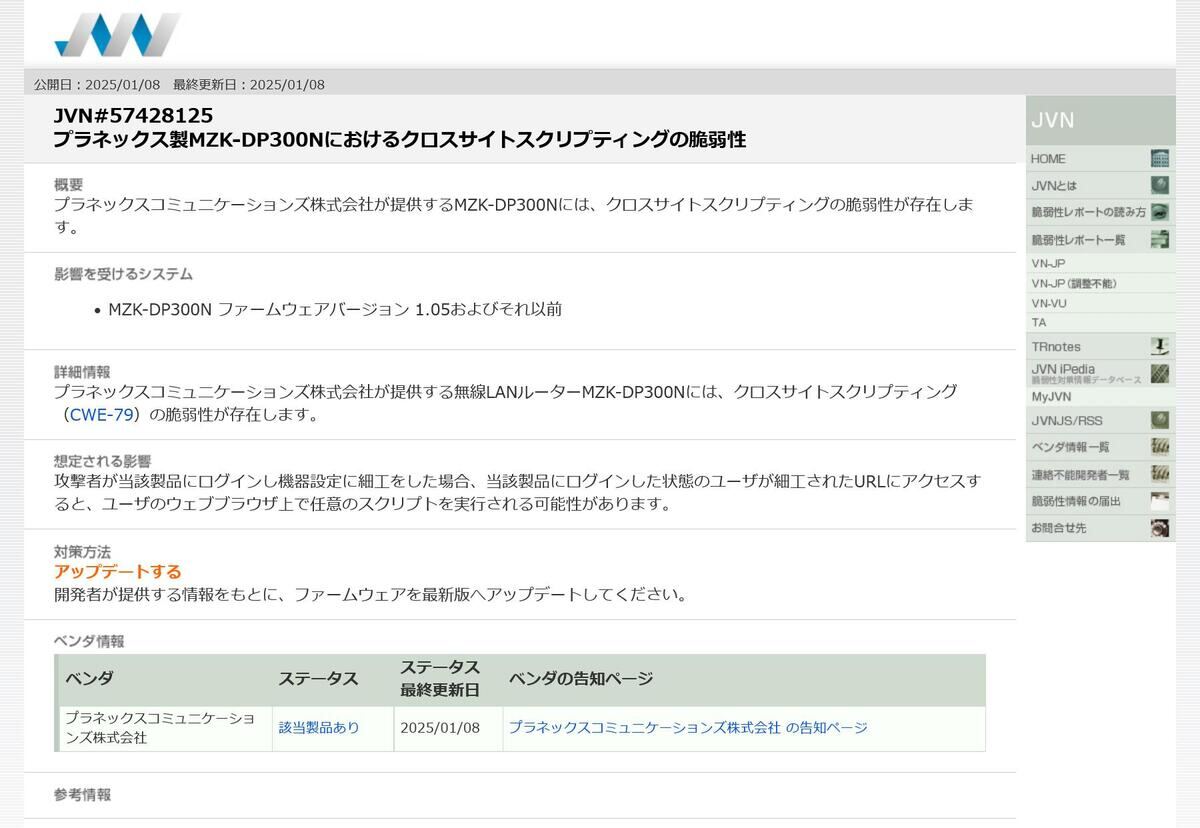Open the TRnotes menu item
1200x828 pixels.
pos(1100,346)
